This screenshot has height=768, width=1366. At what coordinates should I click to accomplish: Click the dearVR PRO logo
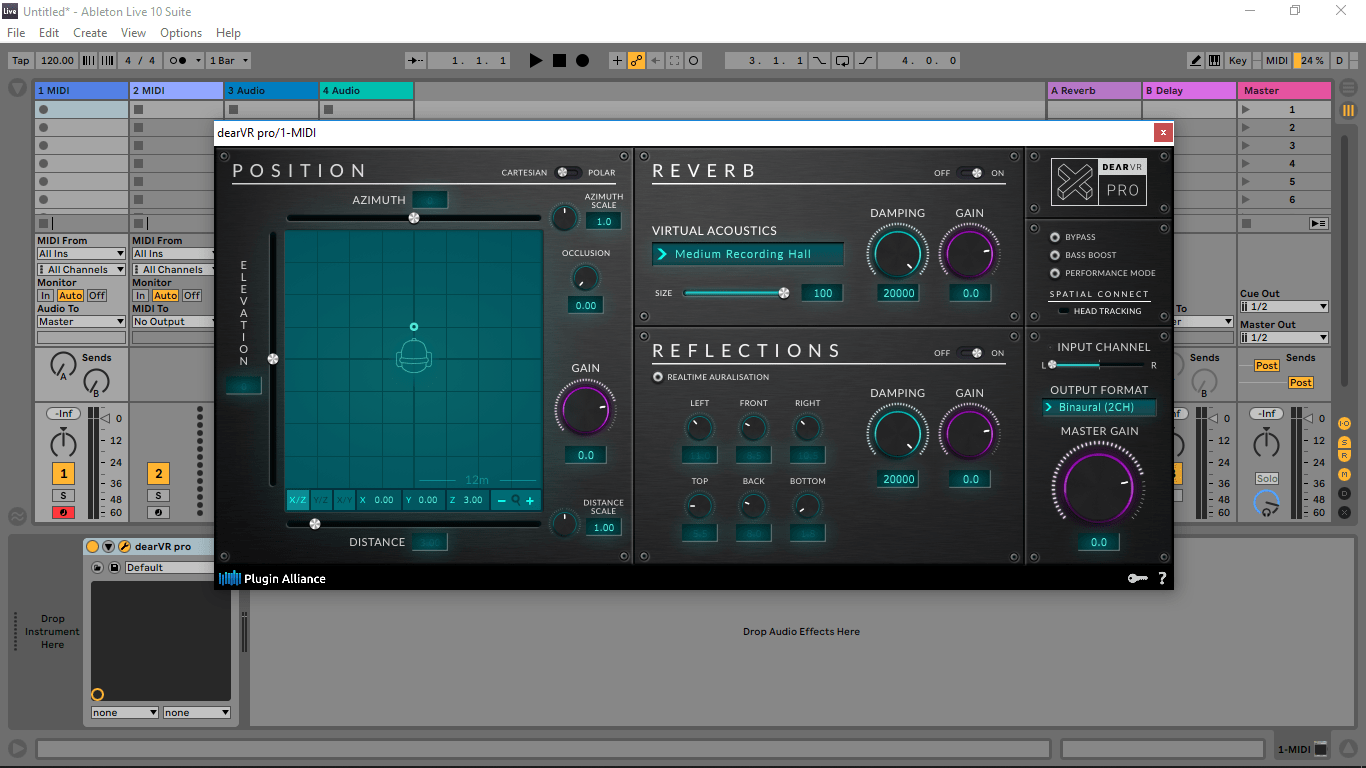[1099, 182]
